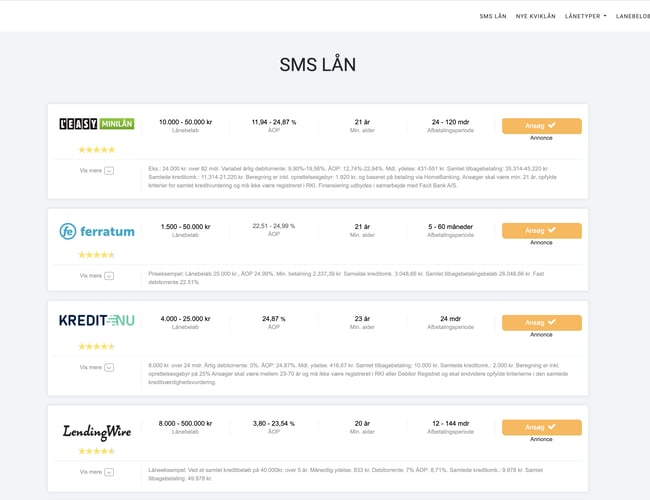The height and width of the screenshot is (500, 650).
Task: Click the Ferratum logo
Action: 97,232
